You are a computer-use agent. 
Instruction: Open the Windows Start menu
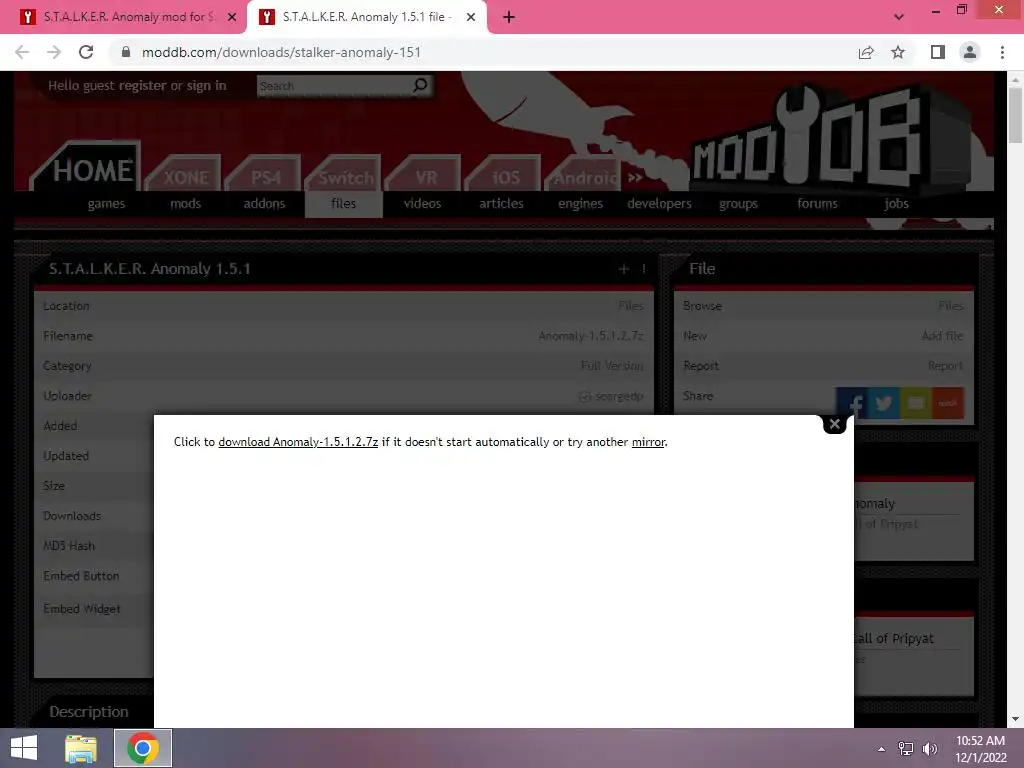point(24,748)
